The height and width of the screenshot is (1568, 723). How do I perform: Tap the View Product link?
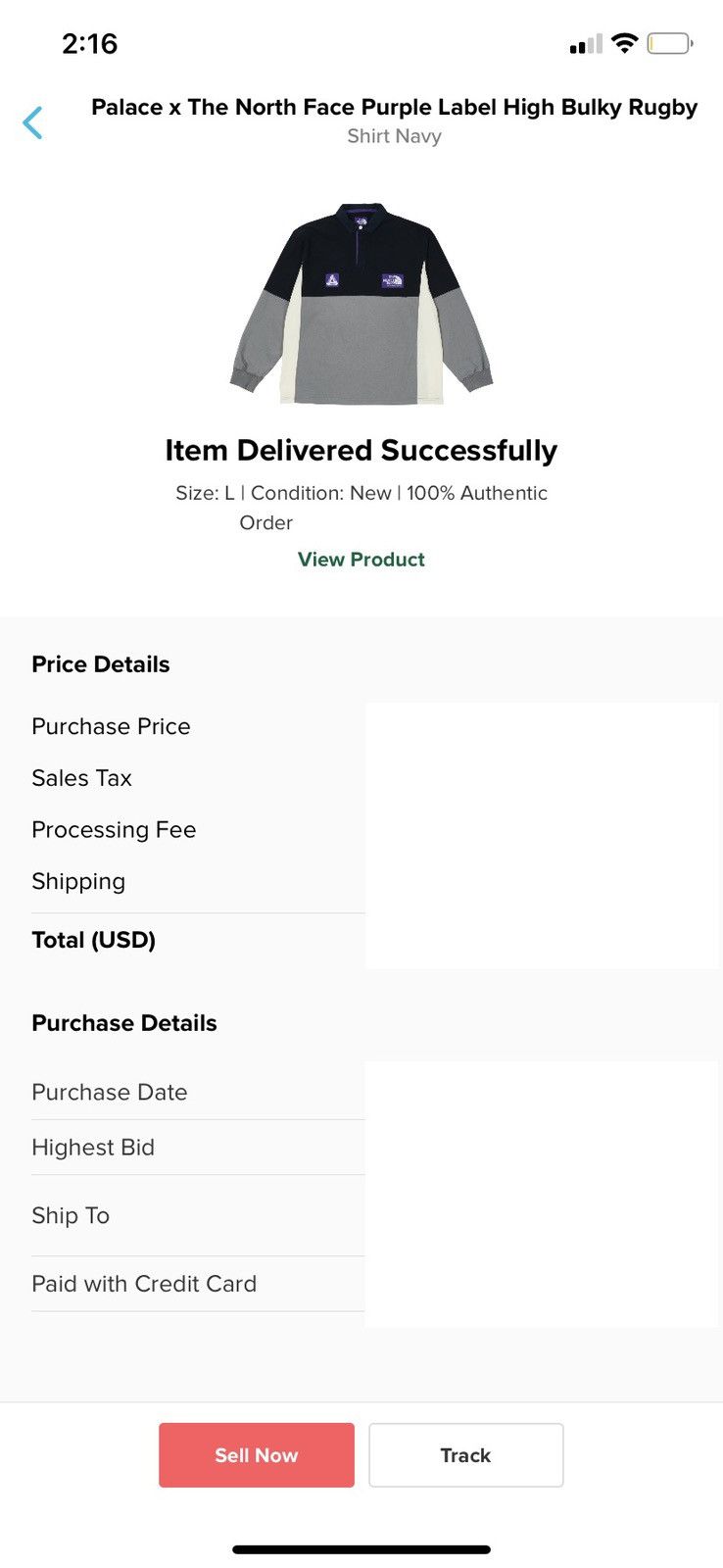(361, 560)
